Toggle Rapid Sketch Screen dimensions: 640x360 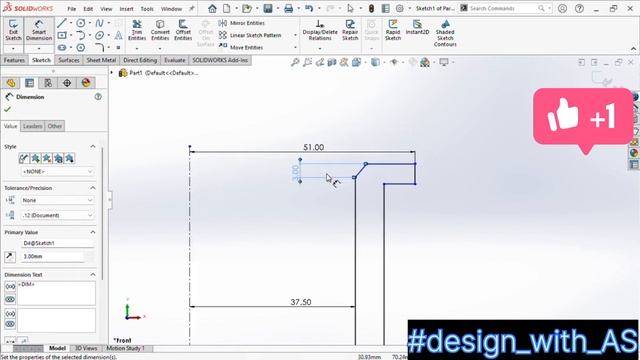pyautogui.click(x=393, y=30)
